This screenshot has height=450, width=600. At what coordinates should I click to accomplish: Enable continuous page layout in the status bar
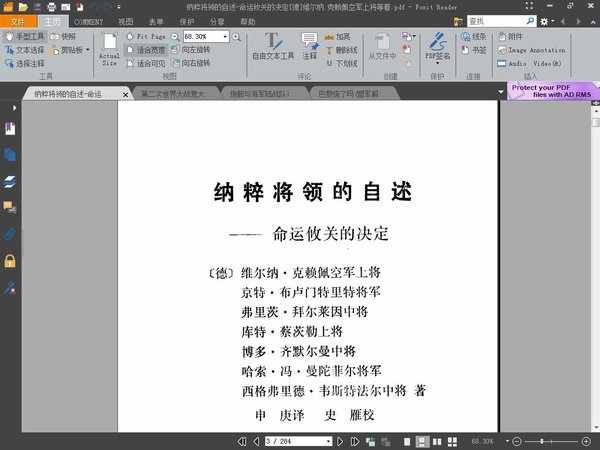click(x=422, y=442)
